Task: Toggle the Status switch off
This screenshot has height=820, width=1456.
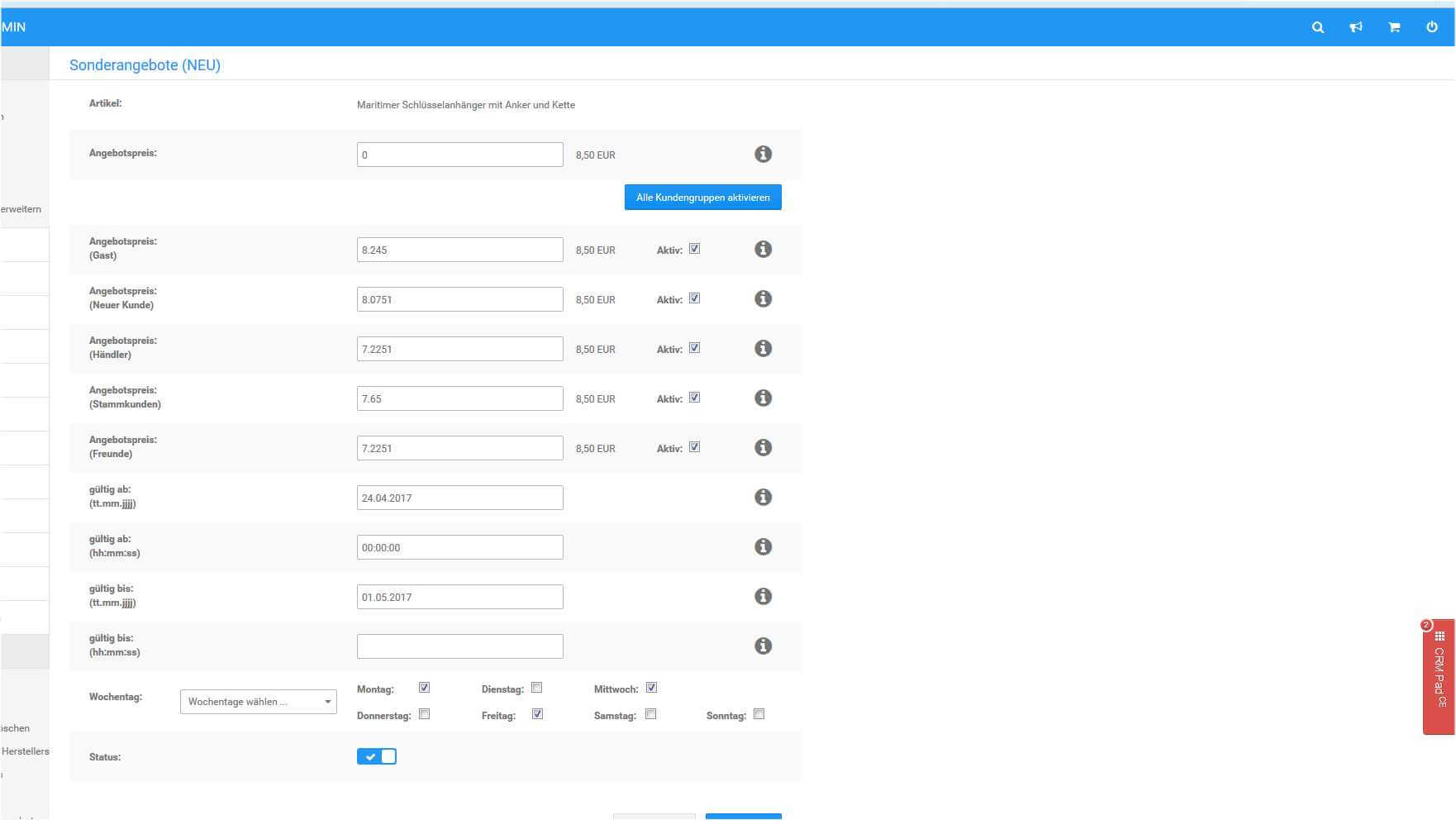Action: click(x=377, y=756)
